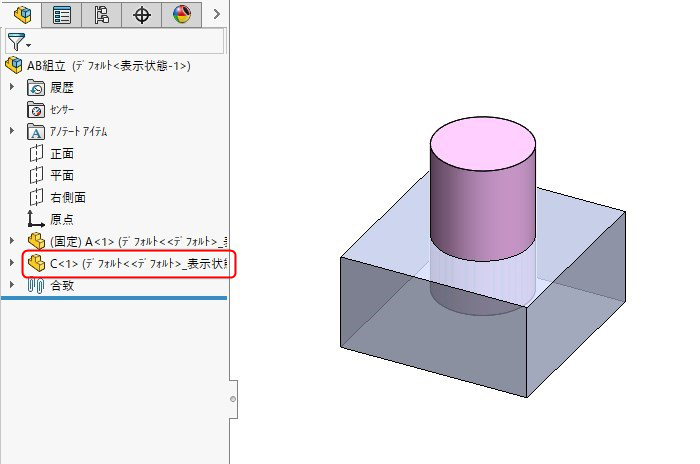
Task: Open the DisplayManager color sphere tab
Action: [181, 14]
